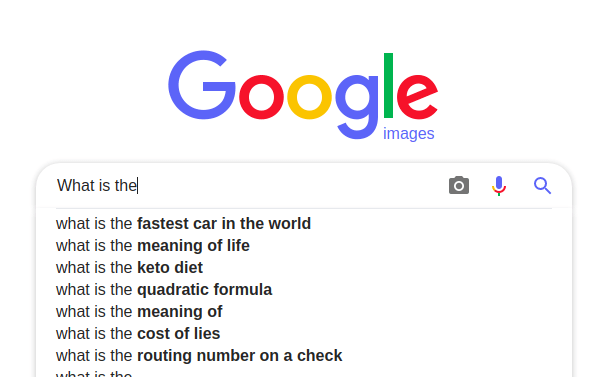Click the yellow letter o in the logo
597x377 pixels.
[x=309, y=97]
